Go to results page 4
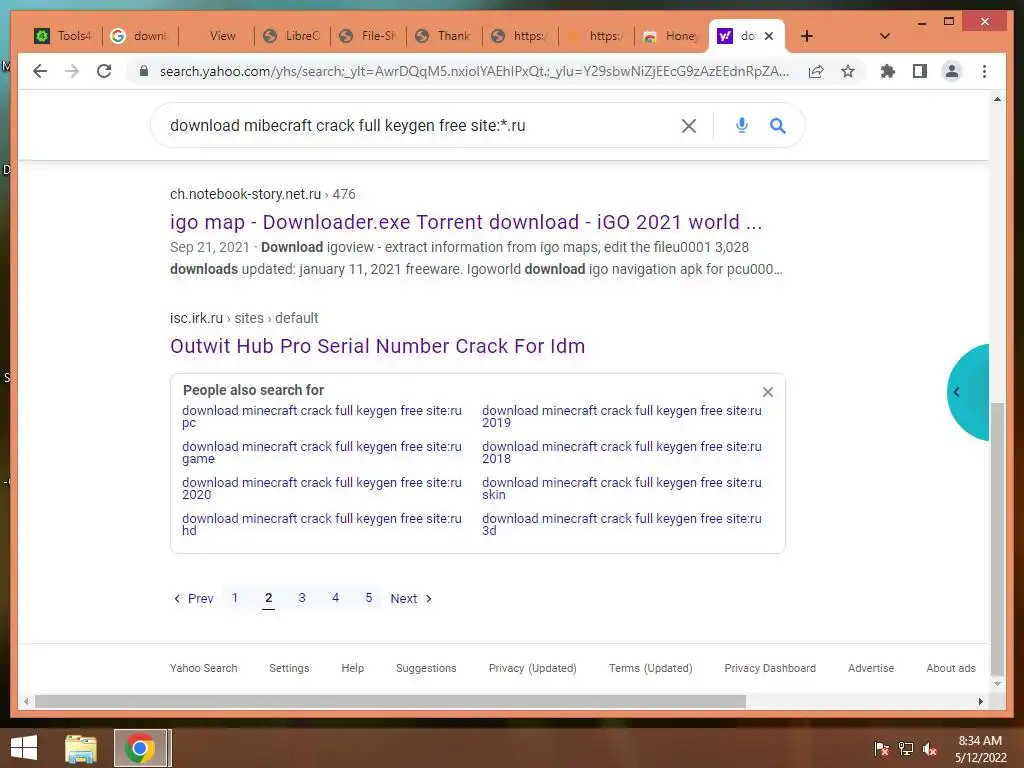Image resolution: width=1024 pixels, height=768 pixels. 335,598
